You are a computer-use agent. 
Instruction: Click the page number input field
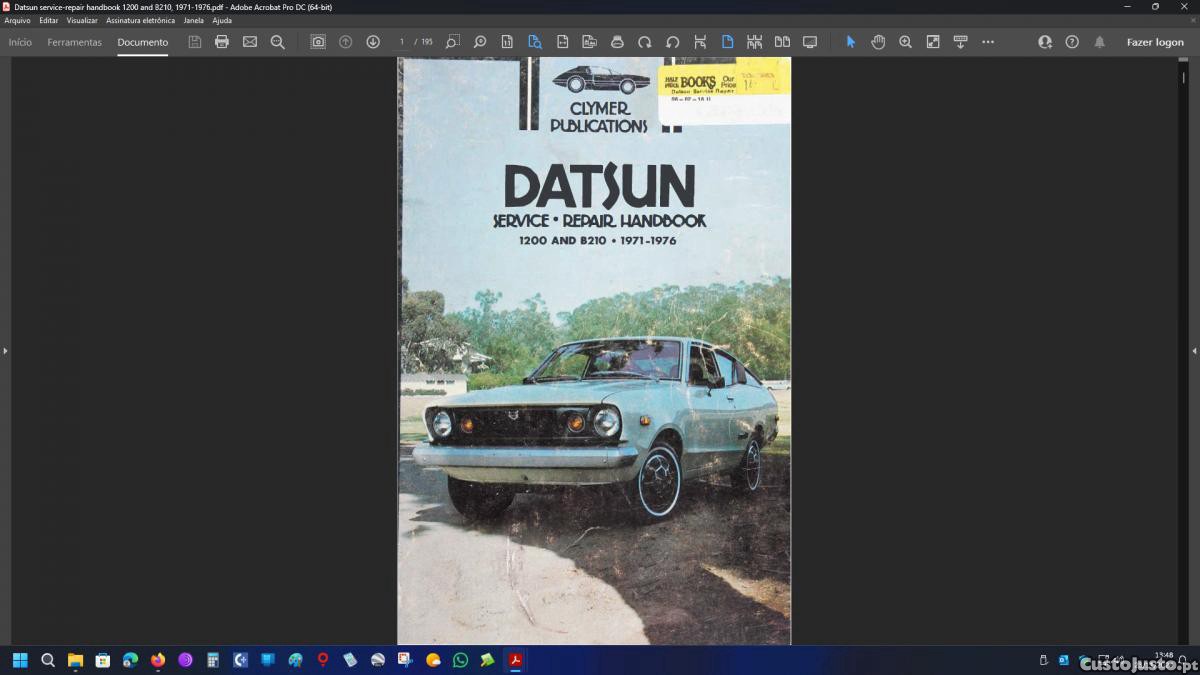[402, 42]
